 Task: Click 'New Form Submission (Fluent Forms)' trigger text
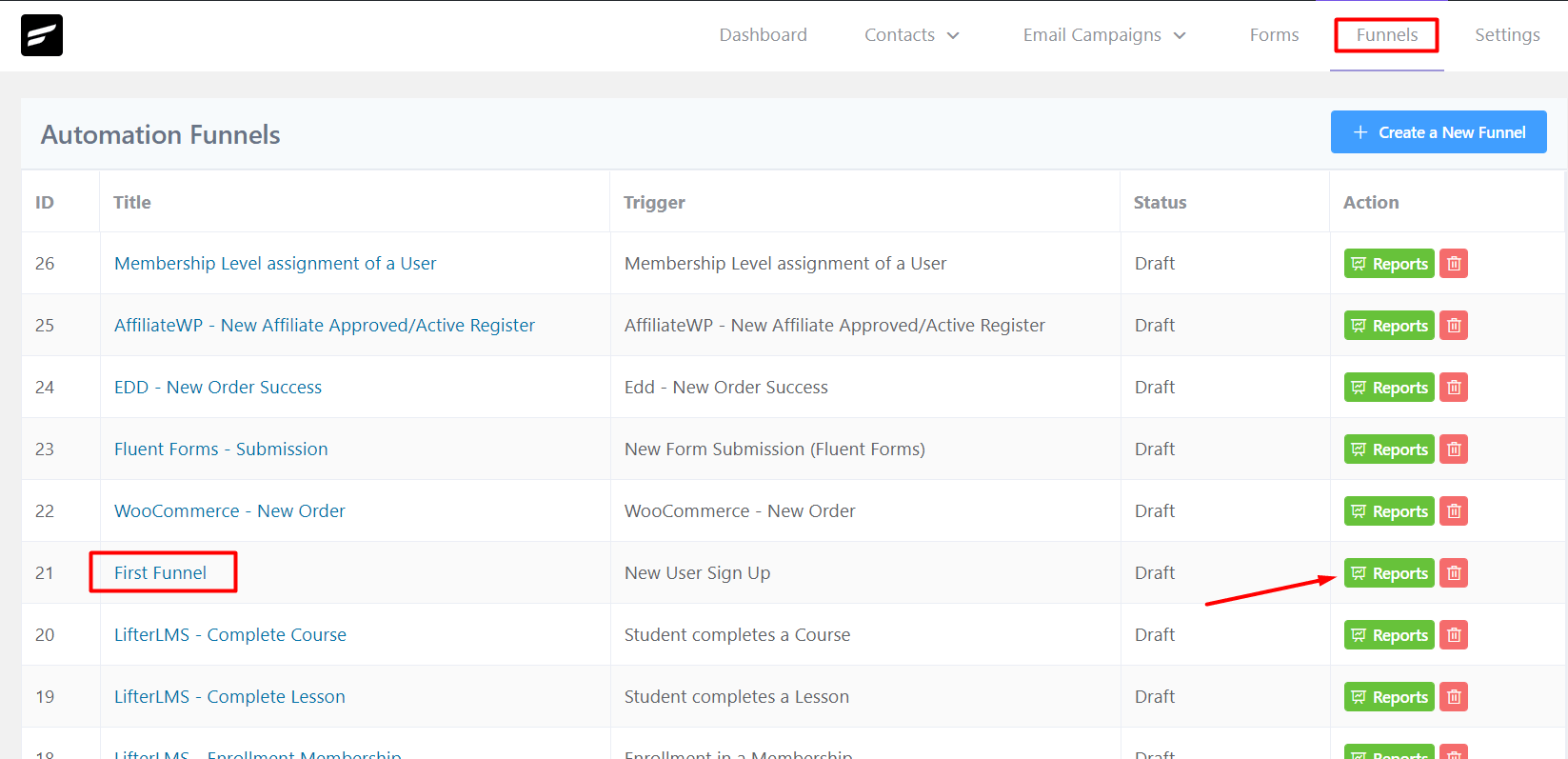(775, 449)
